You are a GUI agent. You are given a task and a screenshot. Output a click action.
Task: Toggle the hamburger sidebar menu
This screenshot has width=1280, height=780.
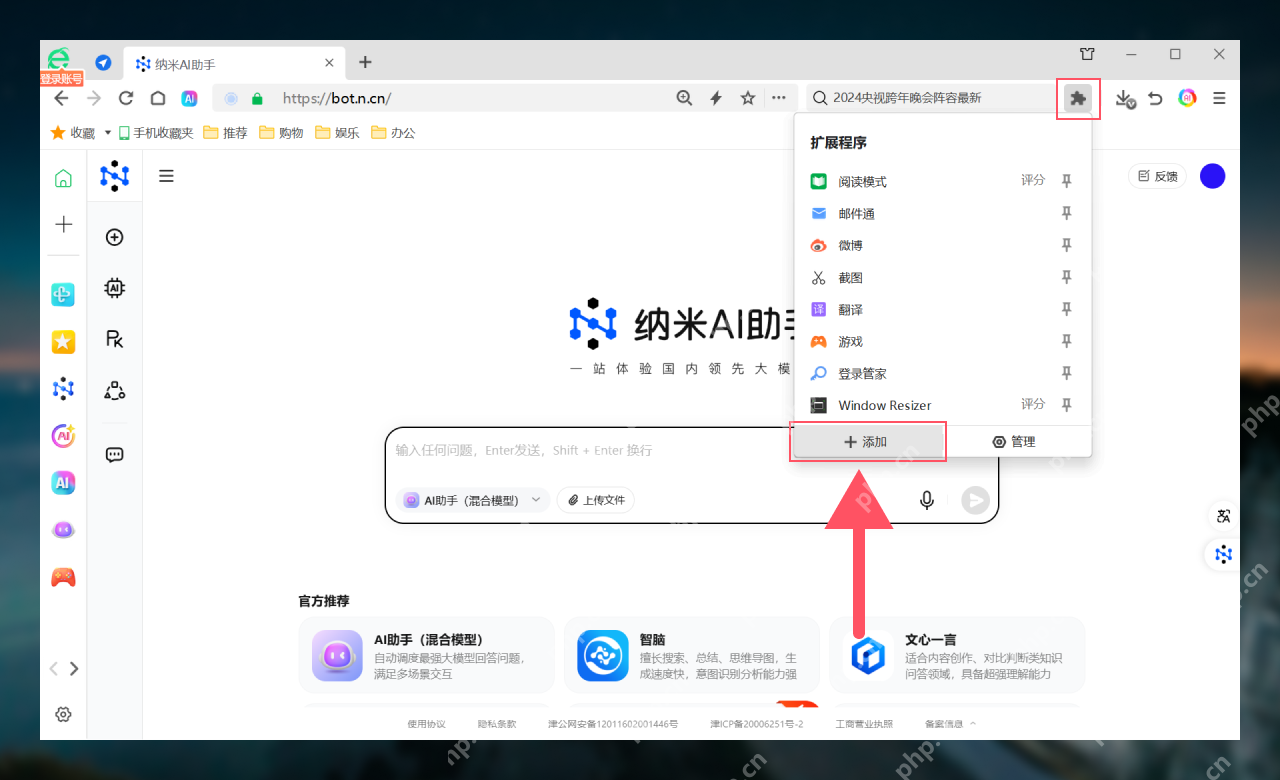167,176
